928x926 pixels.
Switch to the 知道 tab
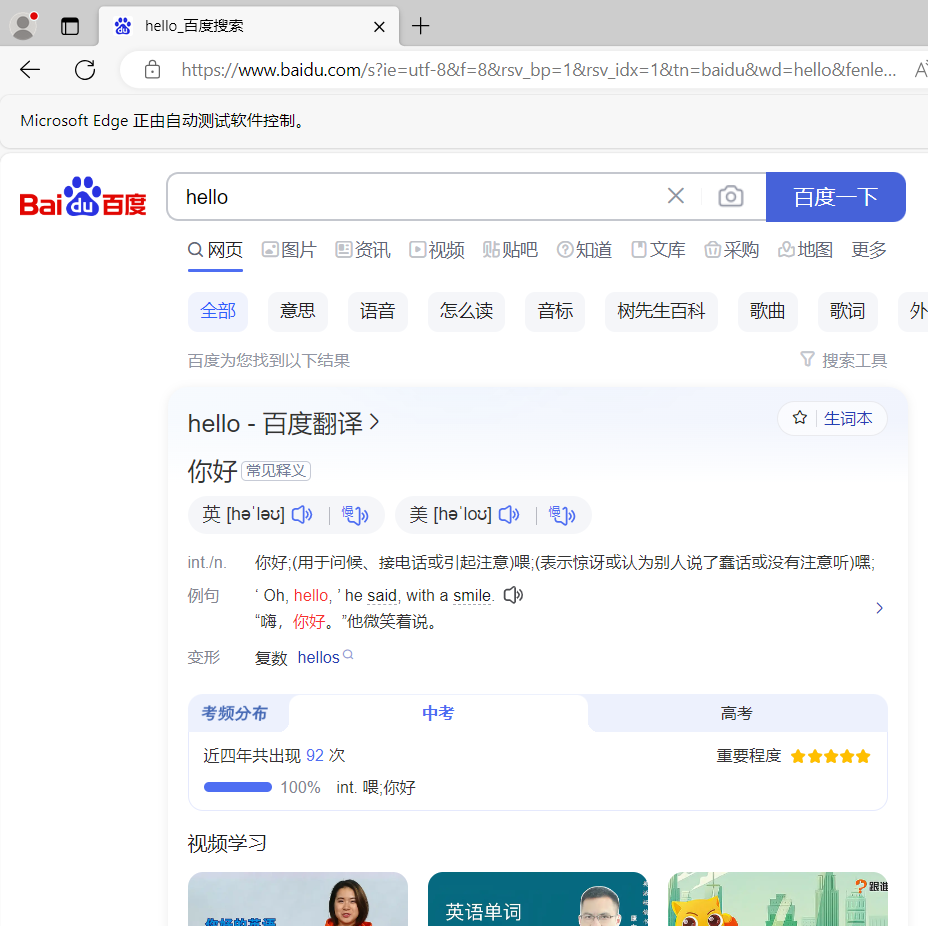(584, 250)
